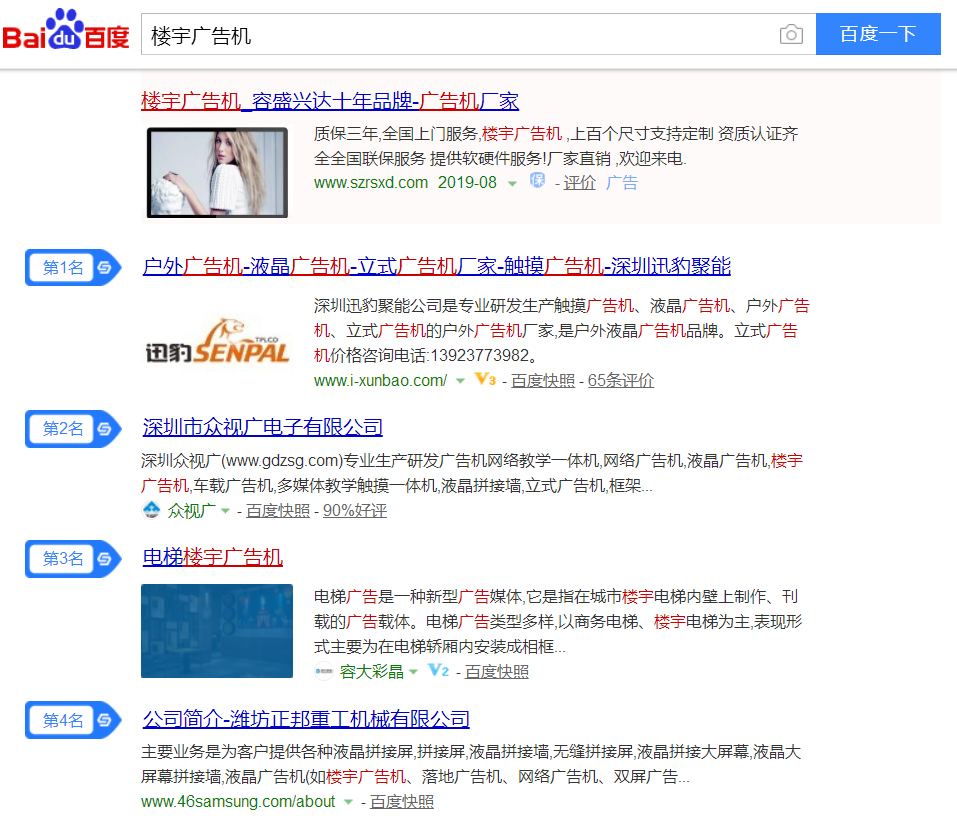Click snippet text 深圳众视广(www.gdzsg.com)
Viewport: 957px width, 830px height.
[x=242, y=461]
